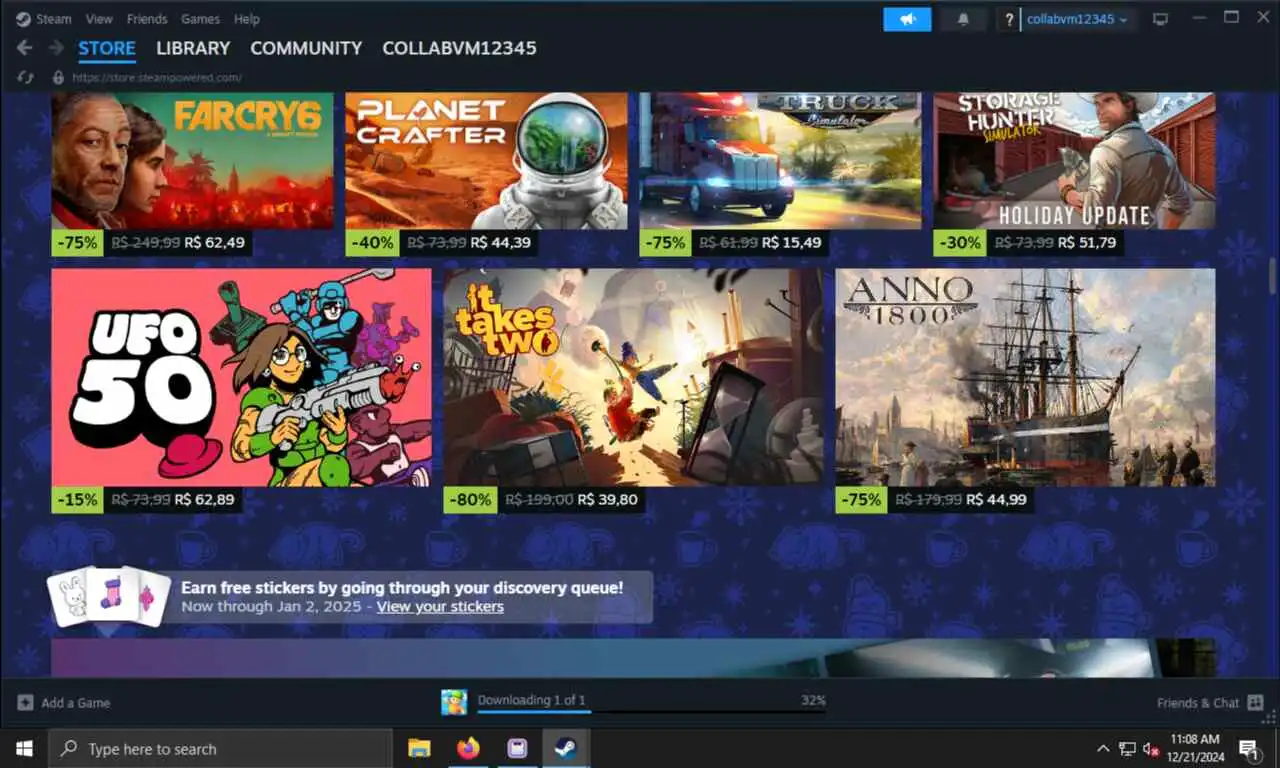1280x768 pixels.
Task: Click the Far Cry 6 -75% discount badge
Action: tap(77, 243)
